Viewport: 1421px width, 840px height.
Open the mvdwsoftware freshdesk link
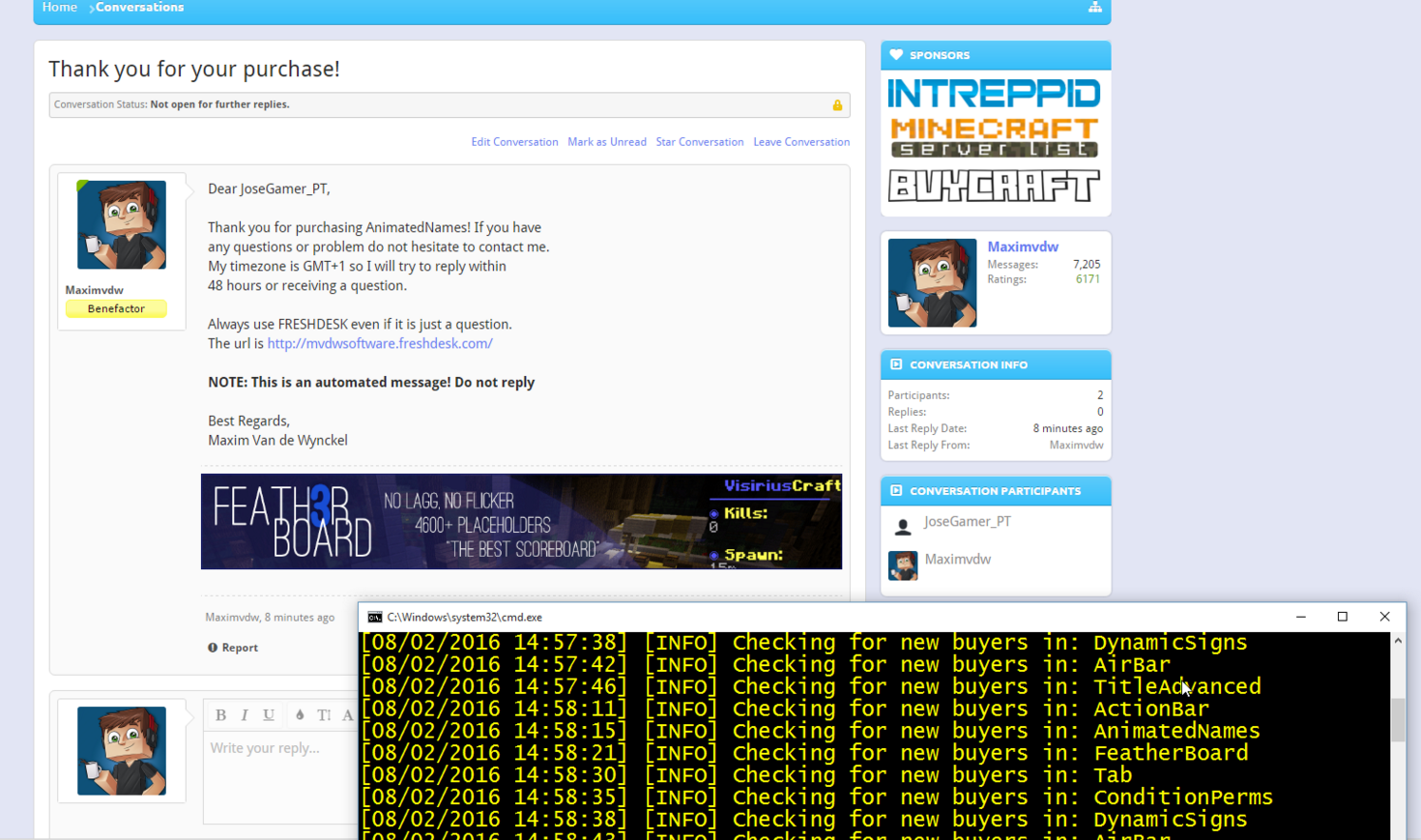click(379, 343)
